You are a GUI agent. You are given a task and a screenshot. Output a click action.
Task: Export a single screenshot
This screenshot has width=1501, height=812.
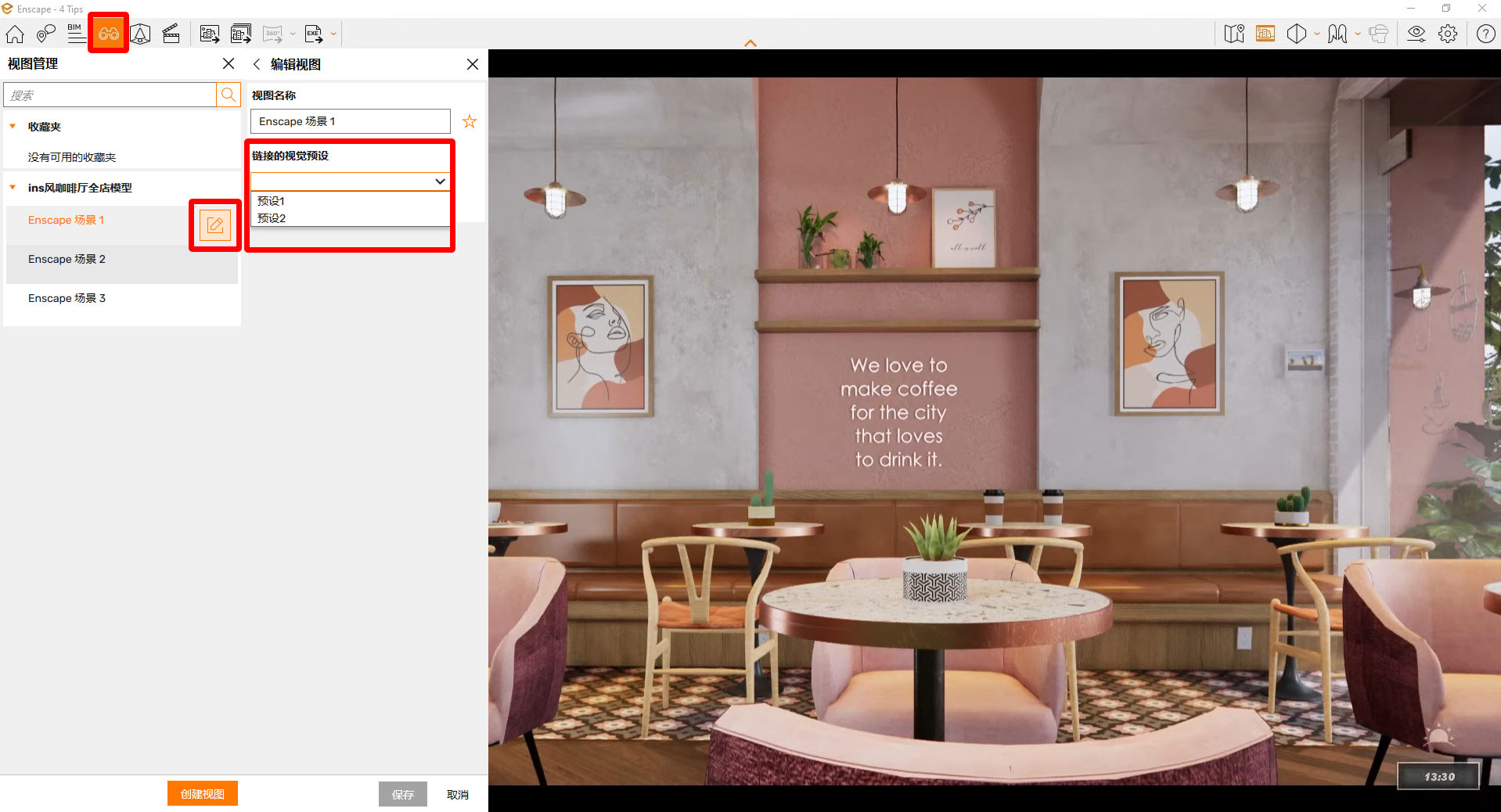(x=209, y=34)
